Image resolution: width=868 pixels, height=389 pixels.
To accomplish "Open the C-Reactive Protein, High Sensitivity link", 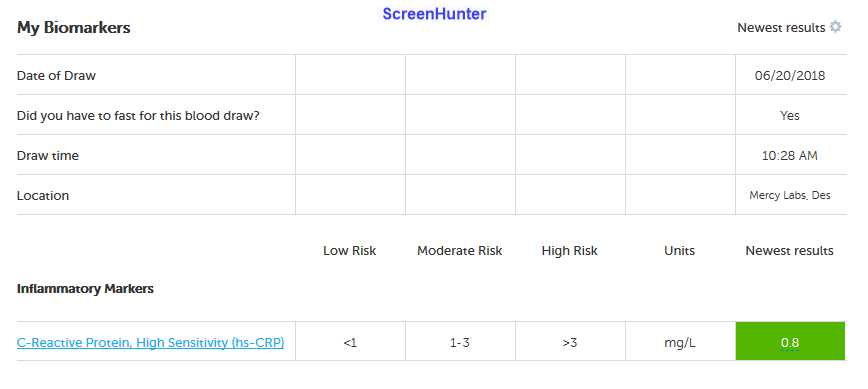I will 151,343.
